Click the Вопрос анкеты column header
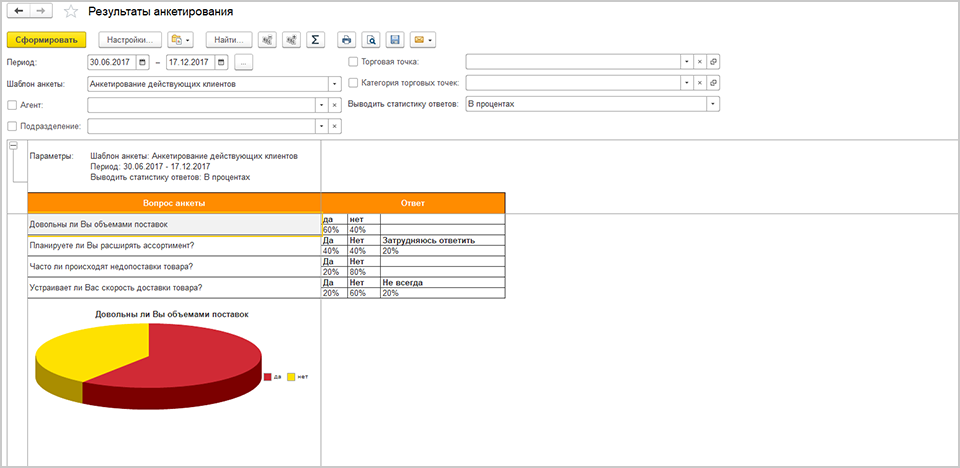Viewport: 960px width, 468px height. pos(174,203)
